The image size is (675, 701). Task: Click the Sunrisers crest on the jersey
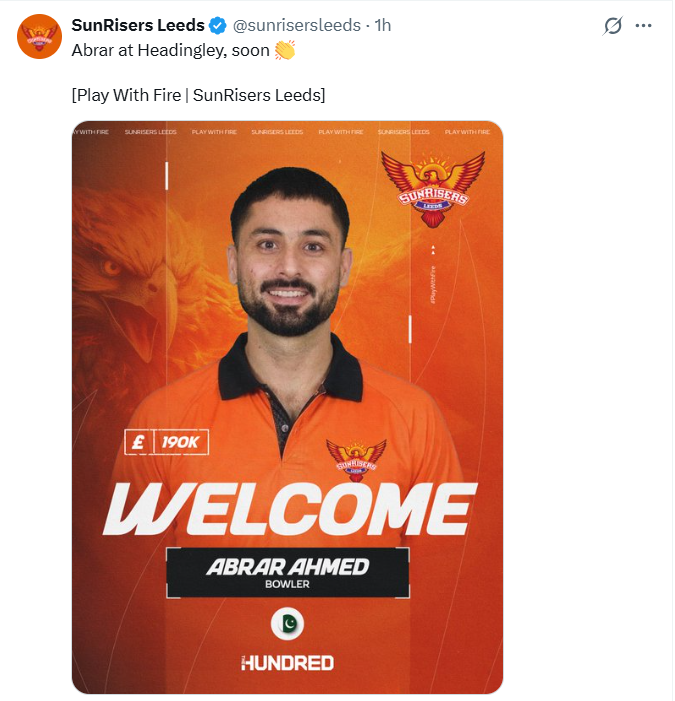[356, 460]
